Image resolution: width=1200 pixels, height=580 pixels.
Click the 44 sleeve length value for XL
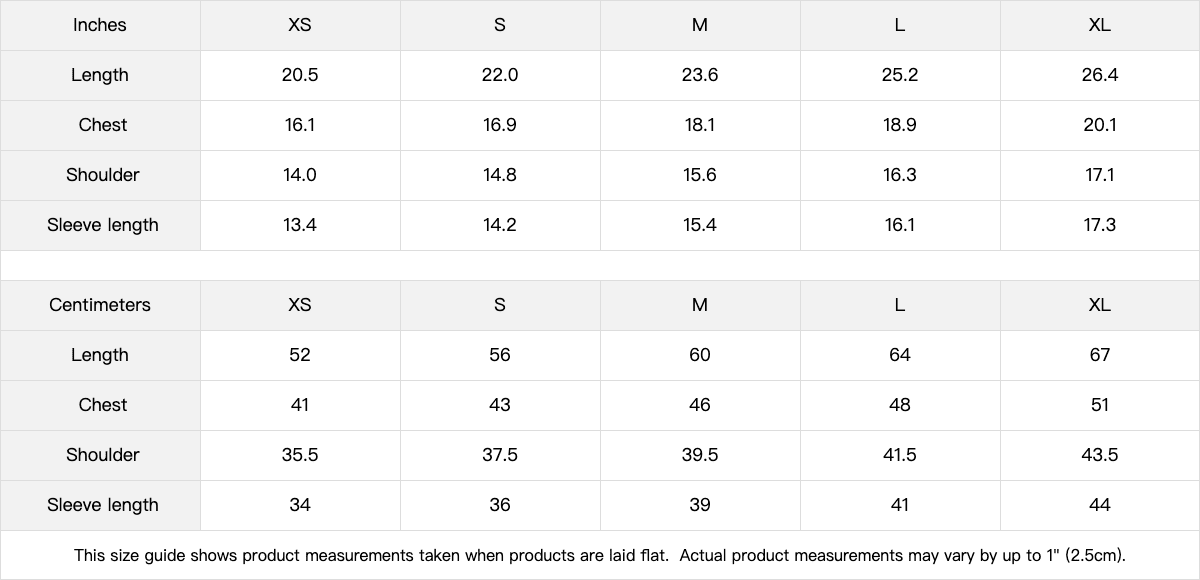click(x=1099, y=505)
